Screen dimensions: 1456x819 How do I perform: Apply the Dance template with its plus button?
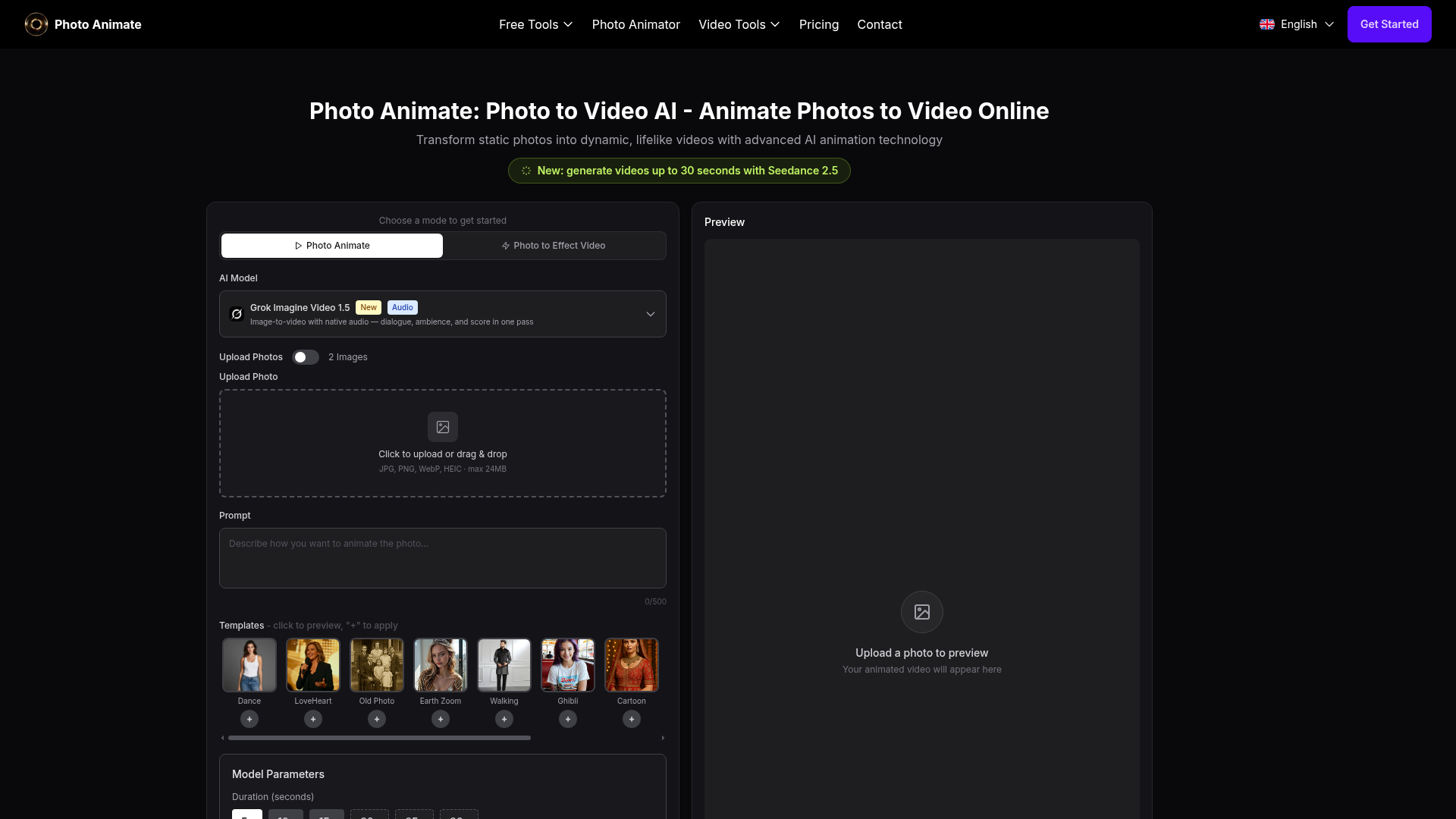coord(249,719)
